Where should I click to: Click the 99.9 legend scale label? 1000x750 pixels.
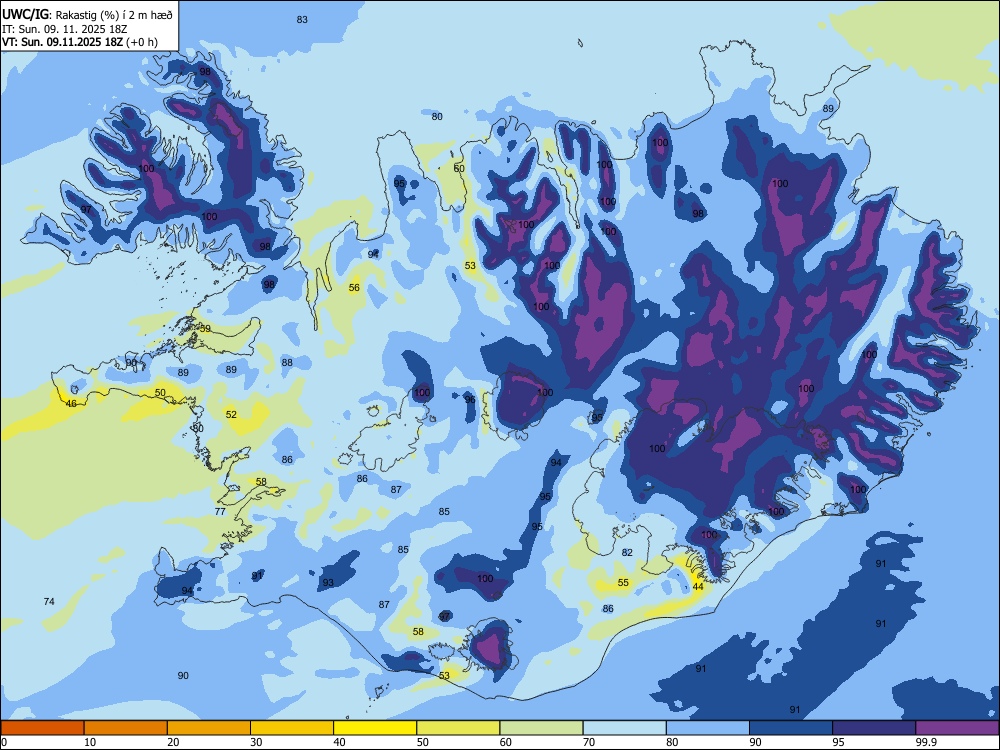coord(926,742)
